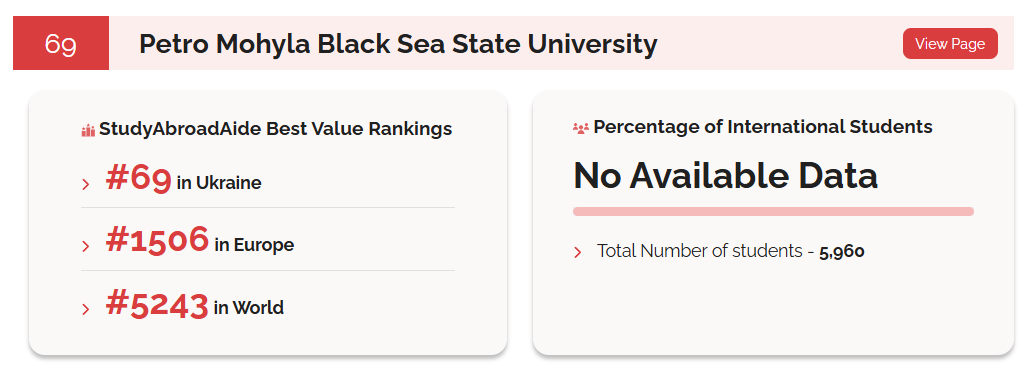Open Petro Mohyla Black Sea State University title

coord(398,44)
